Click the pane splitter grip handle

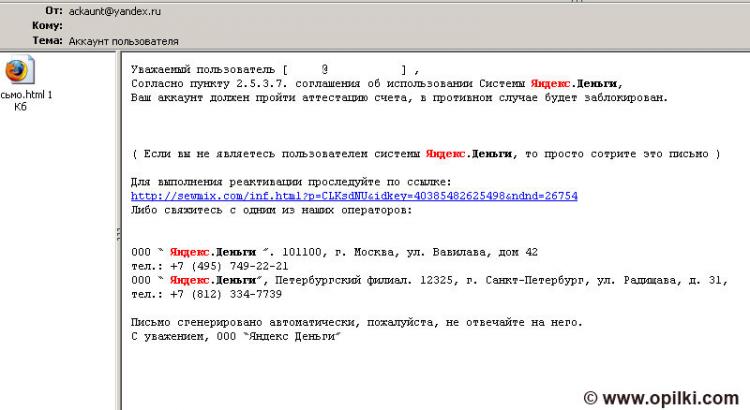coord(117,233)
